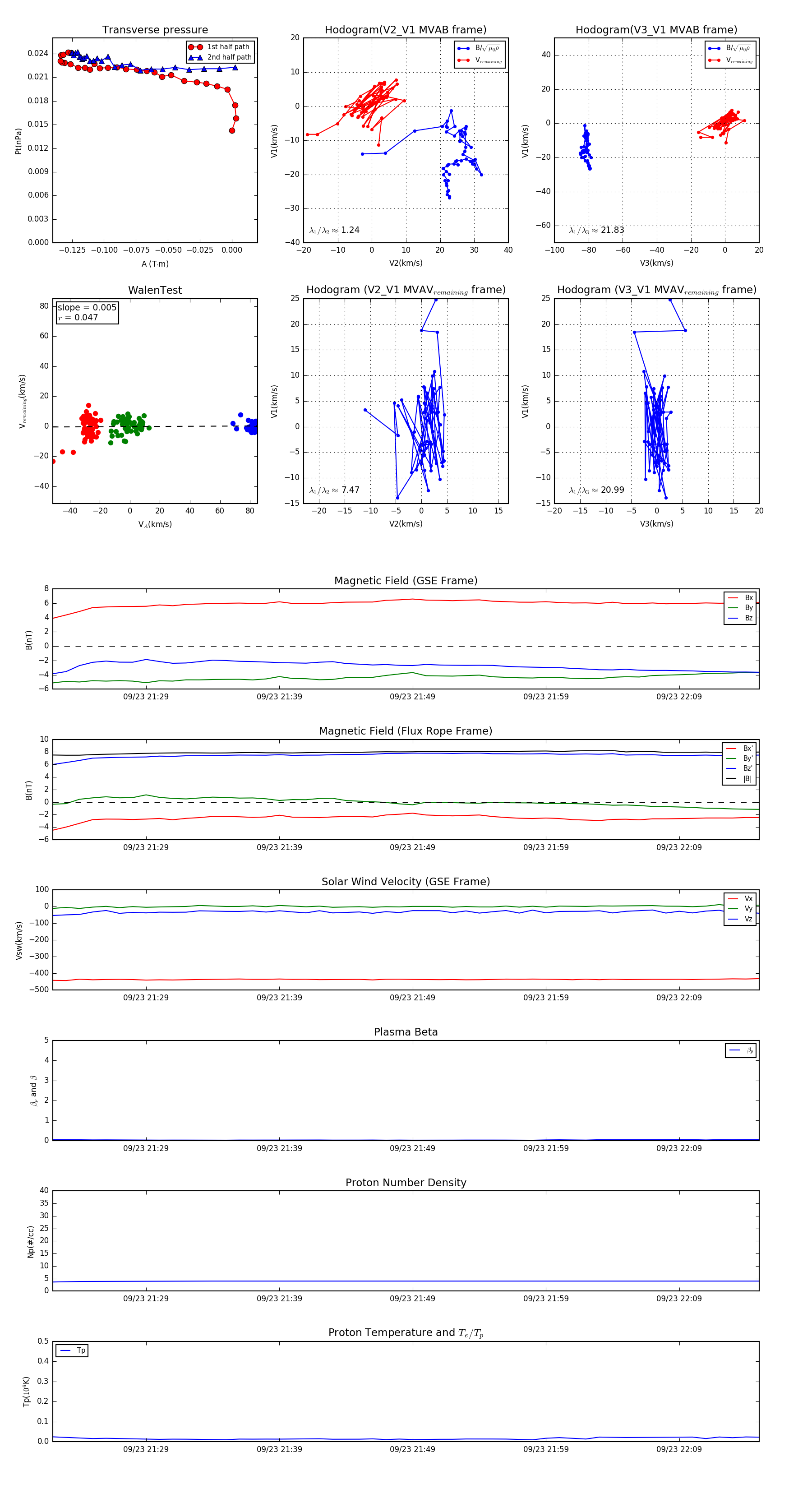812x1489 pixels.
Task: Click '1st half path' legend entry
Action: pyautogui.click(x=220, y=47)
